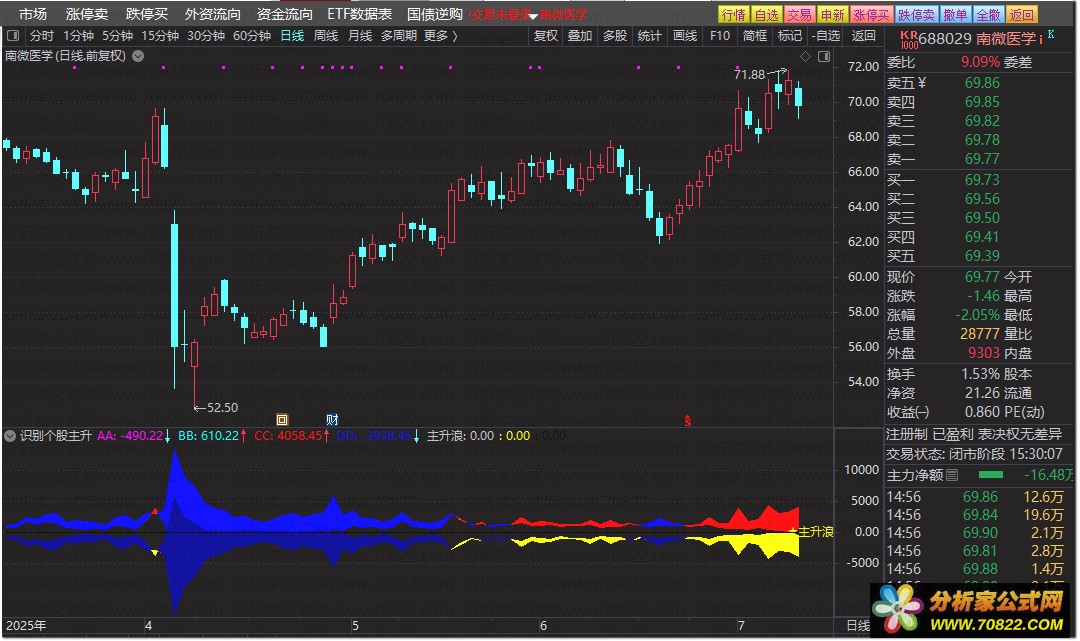The width and height of the screenshot is (1080, 641).
Task: Expand the 识别个股主升 indicator settings menu
Action: (x=10, y=436)
